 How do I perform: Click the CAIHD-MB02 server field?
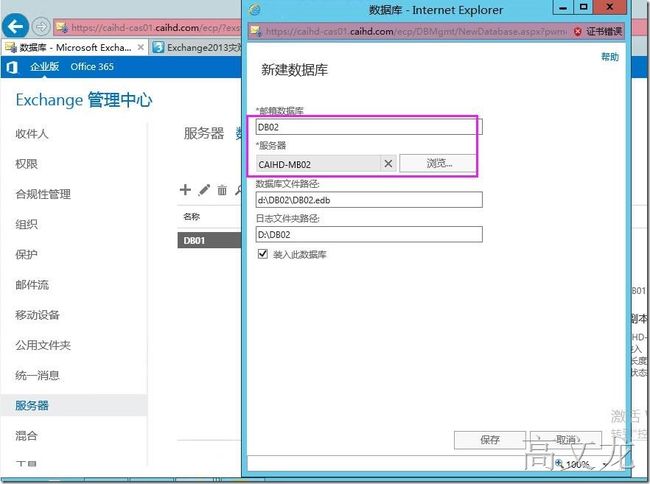318,164
